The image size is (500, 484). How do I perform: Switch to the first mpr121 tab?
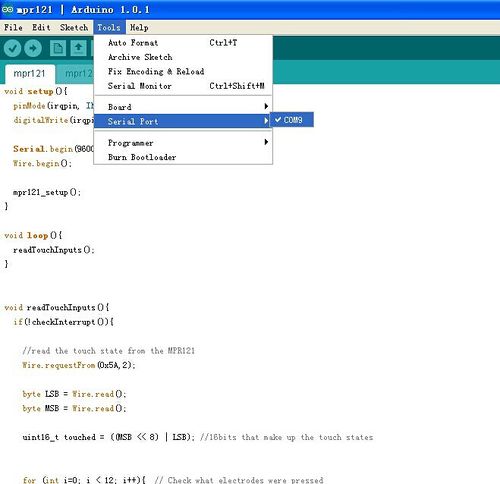pyautogui.click(x=30, y=74)
